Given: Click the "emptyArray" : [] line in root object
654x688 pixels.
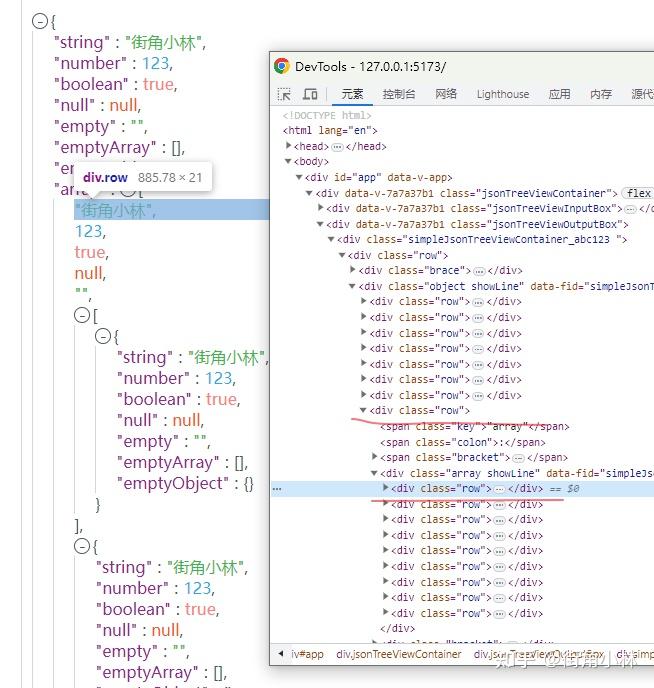Looking at the screenshot, I should coord(119,148).
